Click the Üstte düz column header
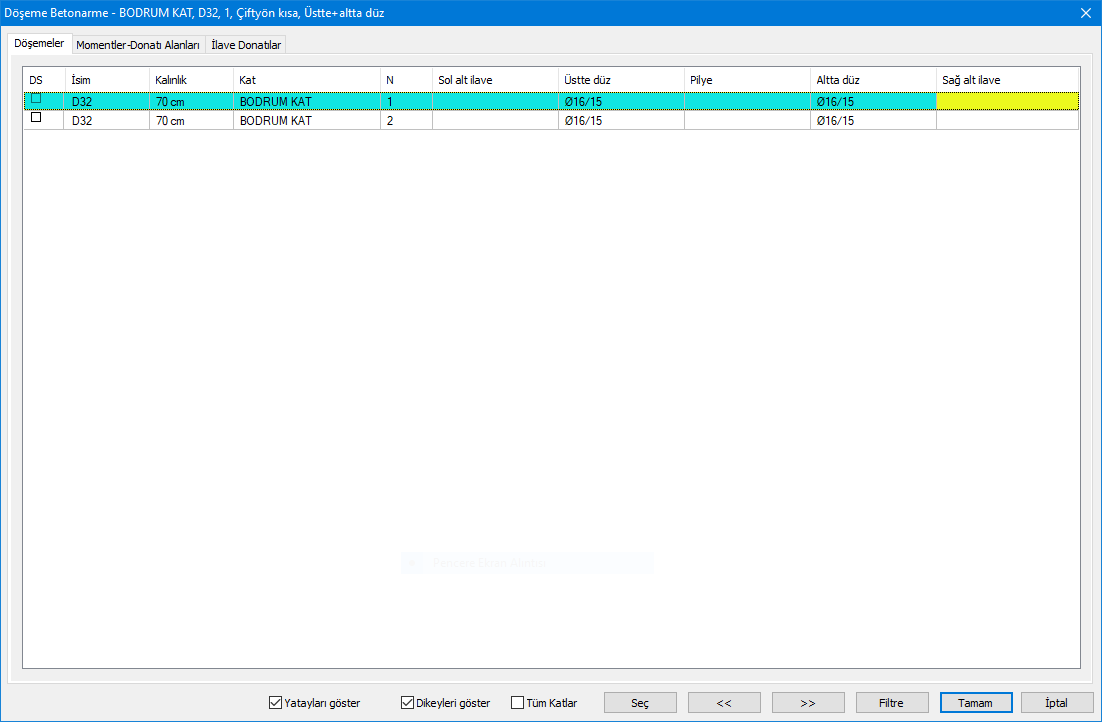1102x722 pixels. tap(620, 79)
